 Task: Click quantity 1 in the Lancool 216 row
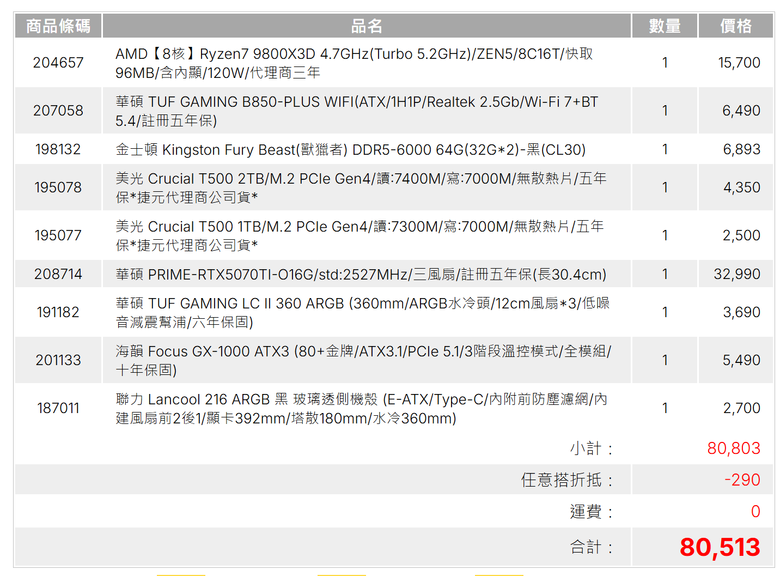(665, 408)
